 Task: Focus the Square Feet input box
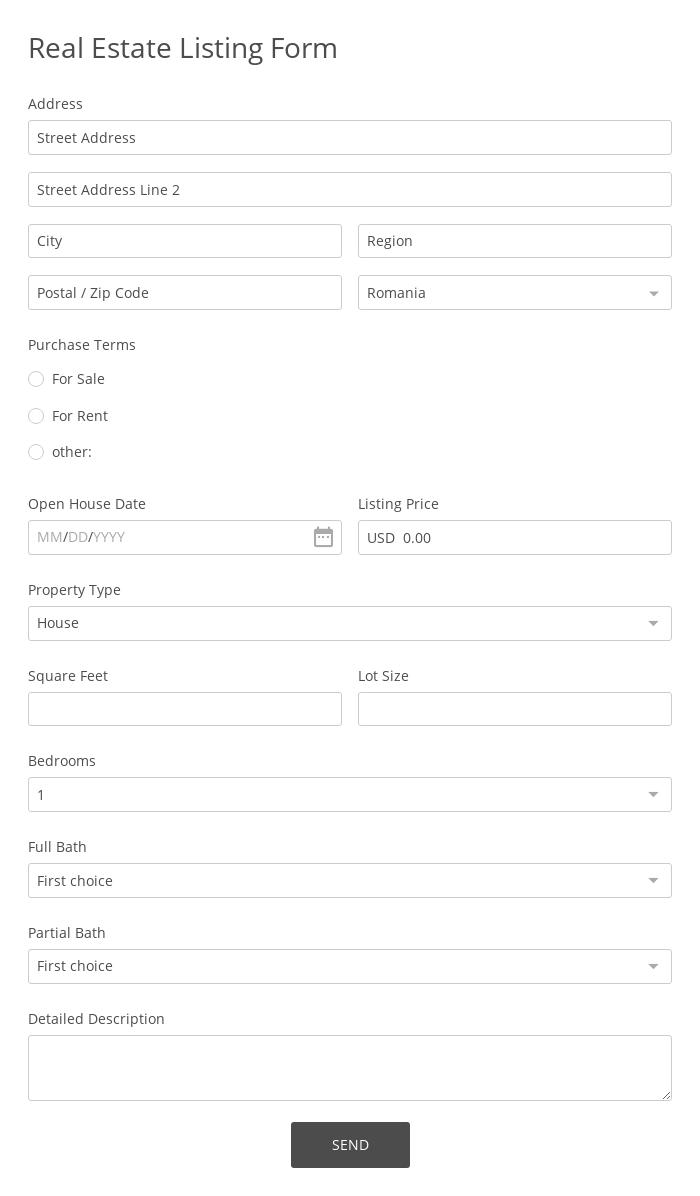pyautogui.click(x=184, y=709)
